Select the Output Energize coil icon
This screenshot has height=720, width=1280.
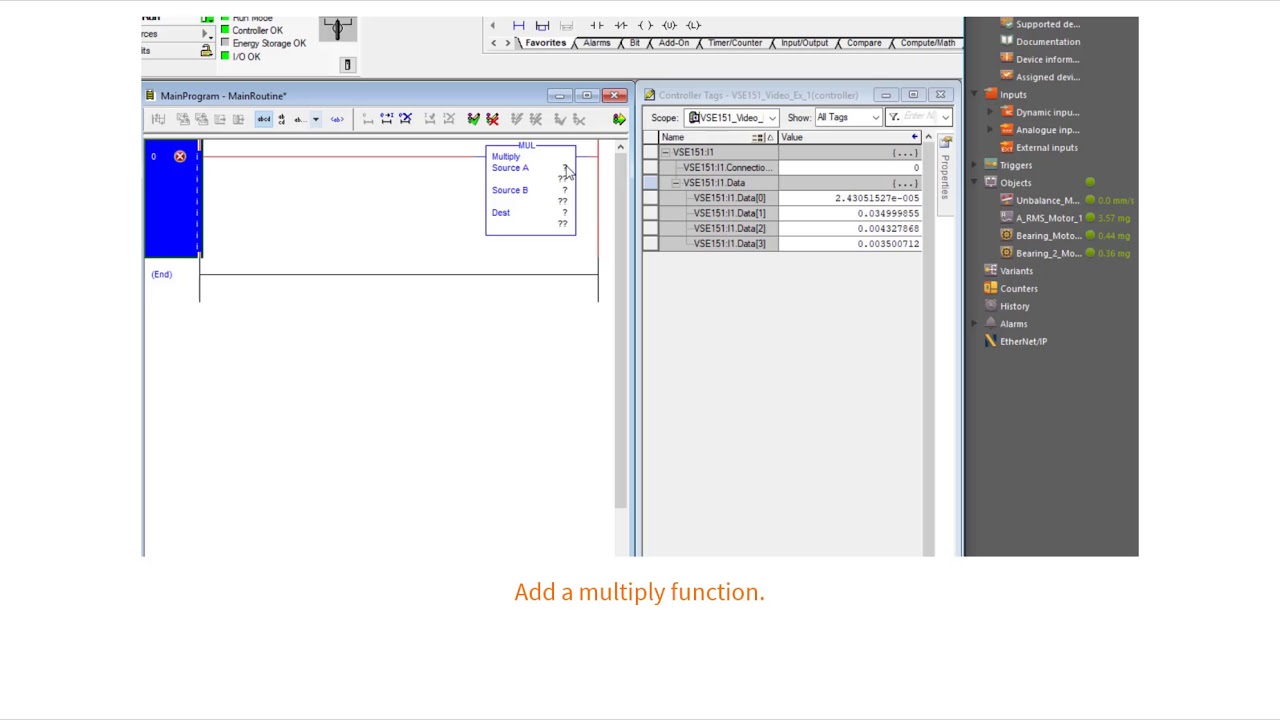point(645,25)
